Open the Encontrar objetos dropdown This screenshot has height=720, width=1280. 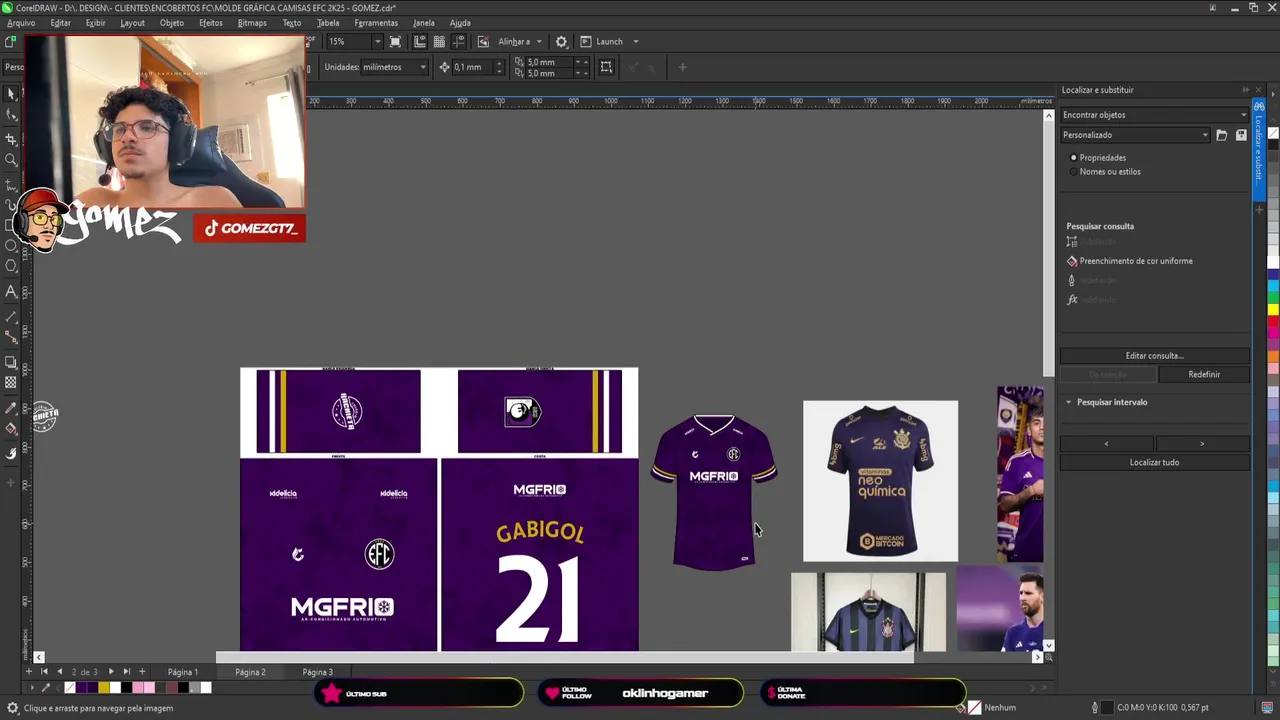[x=1154, y=115]
